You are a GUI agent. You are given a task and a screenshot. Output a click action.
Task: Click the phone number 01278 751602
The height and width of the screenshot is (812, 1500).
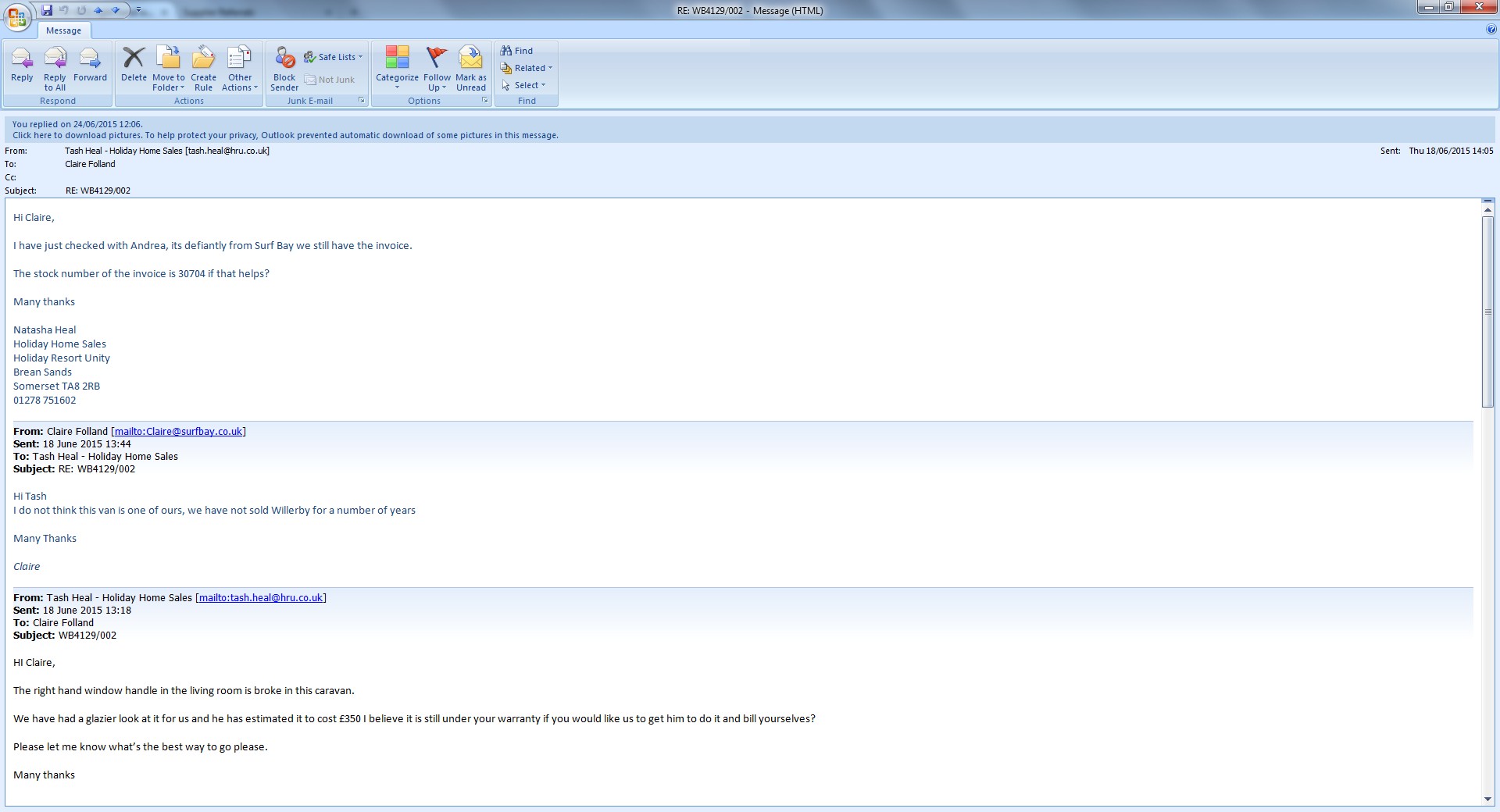point(45,400)
